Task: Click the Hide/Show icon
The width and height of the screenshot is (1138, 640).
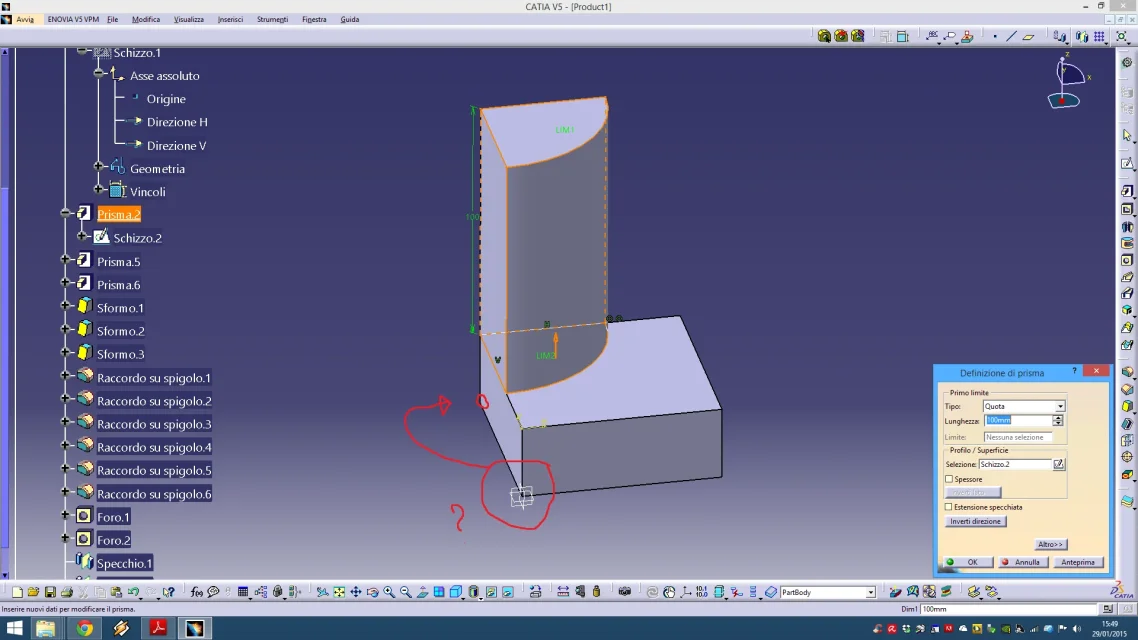Action: (491, 592)
